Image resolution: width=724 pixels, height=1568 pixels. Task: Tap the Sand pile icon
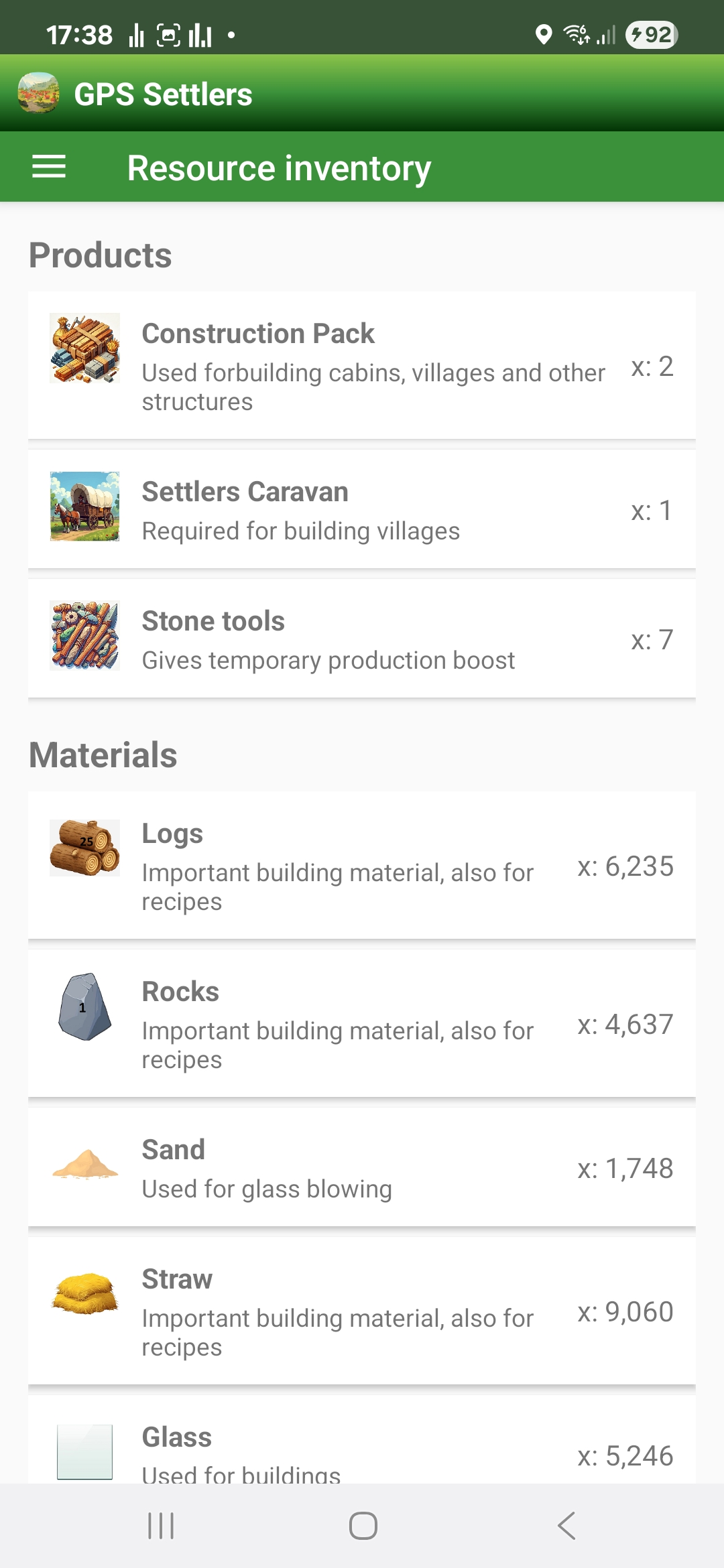coord(85,1165)
